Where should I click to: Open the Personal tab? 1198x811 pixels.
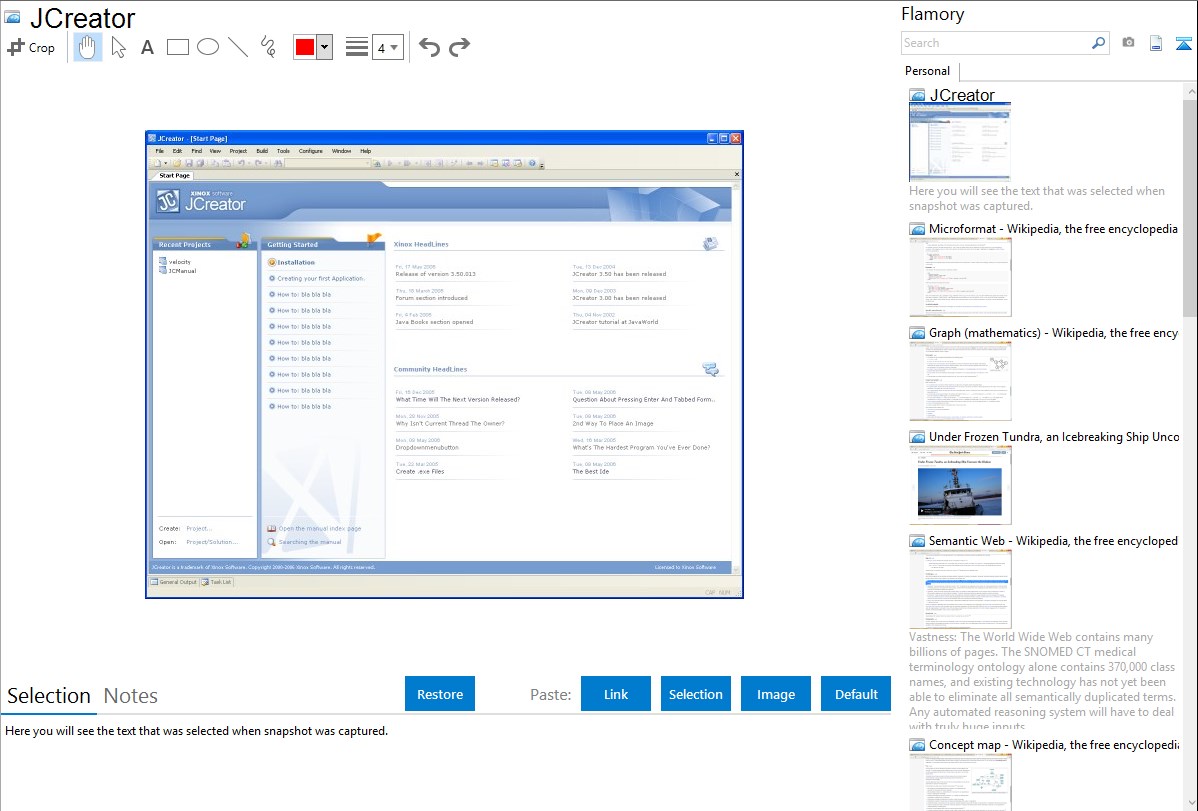pos(927,71)
